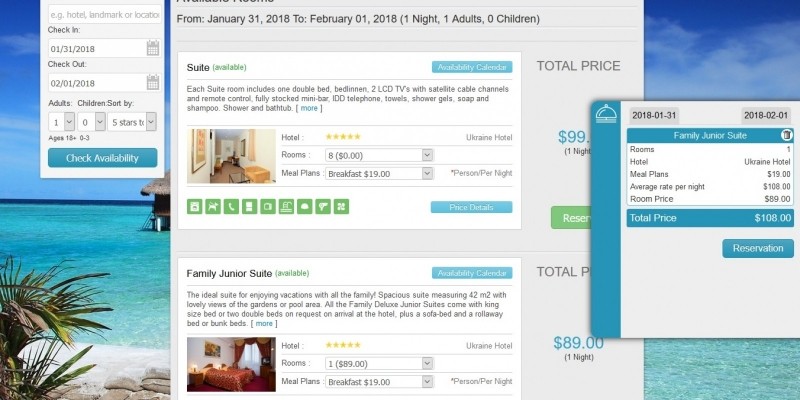The height and width of the screenshot is (400, 800).
Task: Delete Family Junior Suite from cart
Action: pos(786,135)
